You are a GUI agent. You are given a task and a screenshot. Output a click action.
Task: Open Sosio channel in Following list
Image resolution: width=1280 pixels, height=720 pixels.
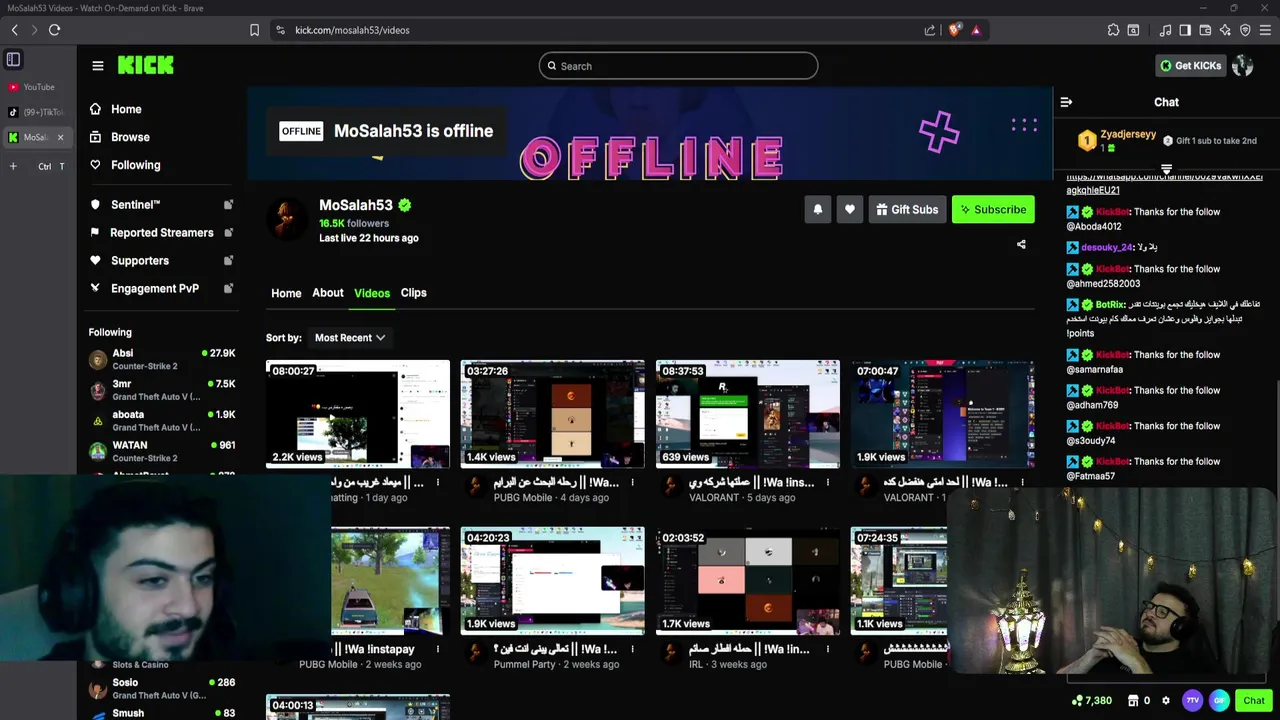162,689
